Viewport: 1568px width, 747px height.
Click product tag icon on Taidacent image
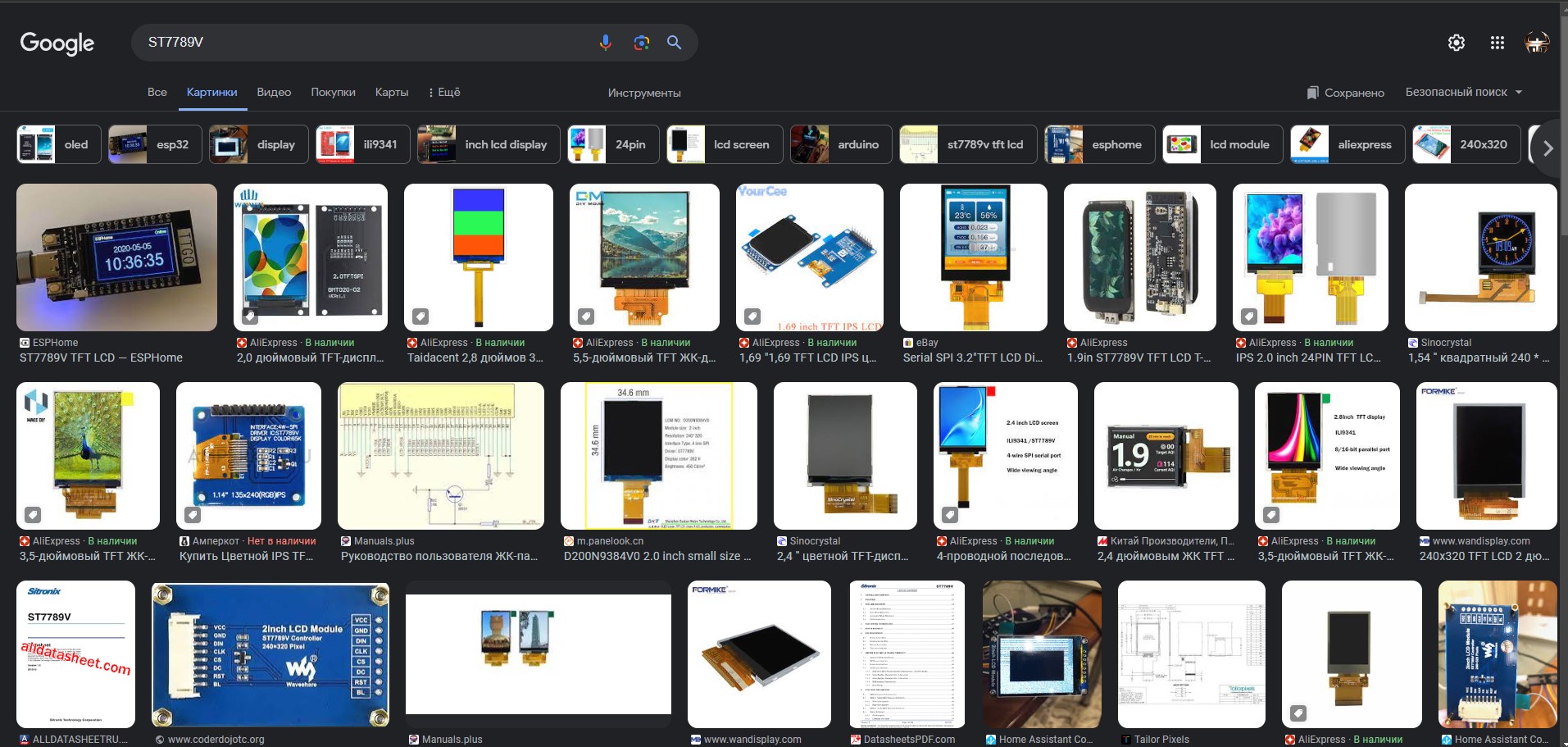point(420,316)
